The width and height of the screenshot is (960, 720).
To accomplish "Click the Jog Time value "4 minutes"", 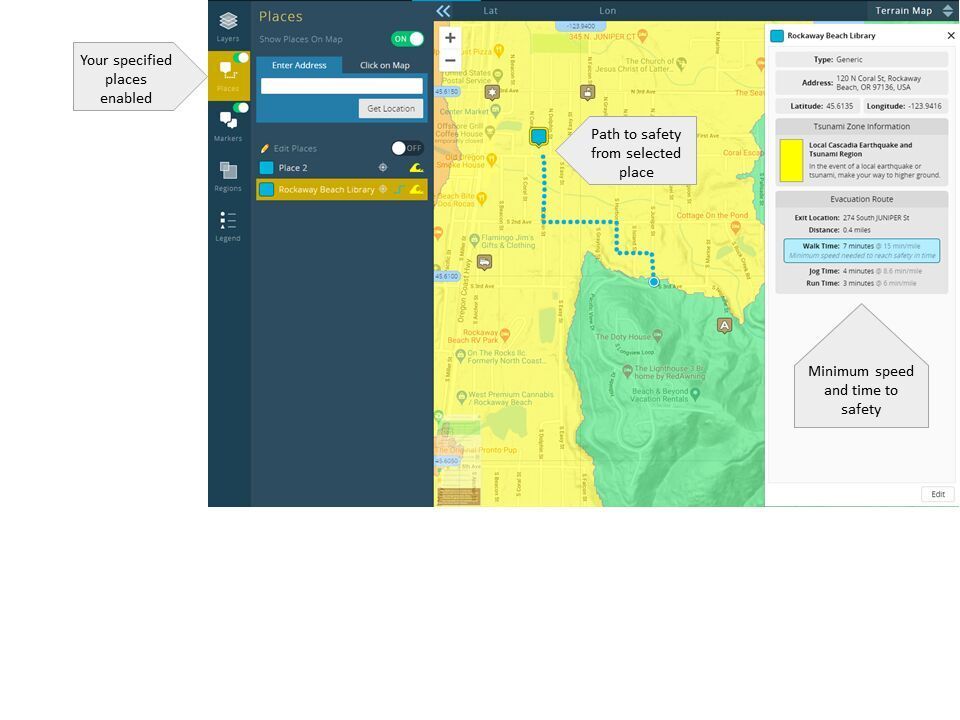I will (858, 271).
